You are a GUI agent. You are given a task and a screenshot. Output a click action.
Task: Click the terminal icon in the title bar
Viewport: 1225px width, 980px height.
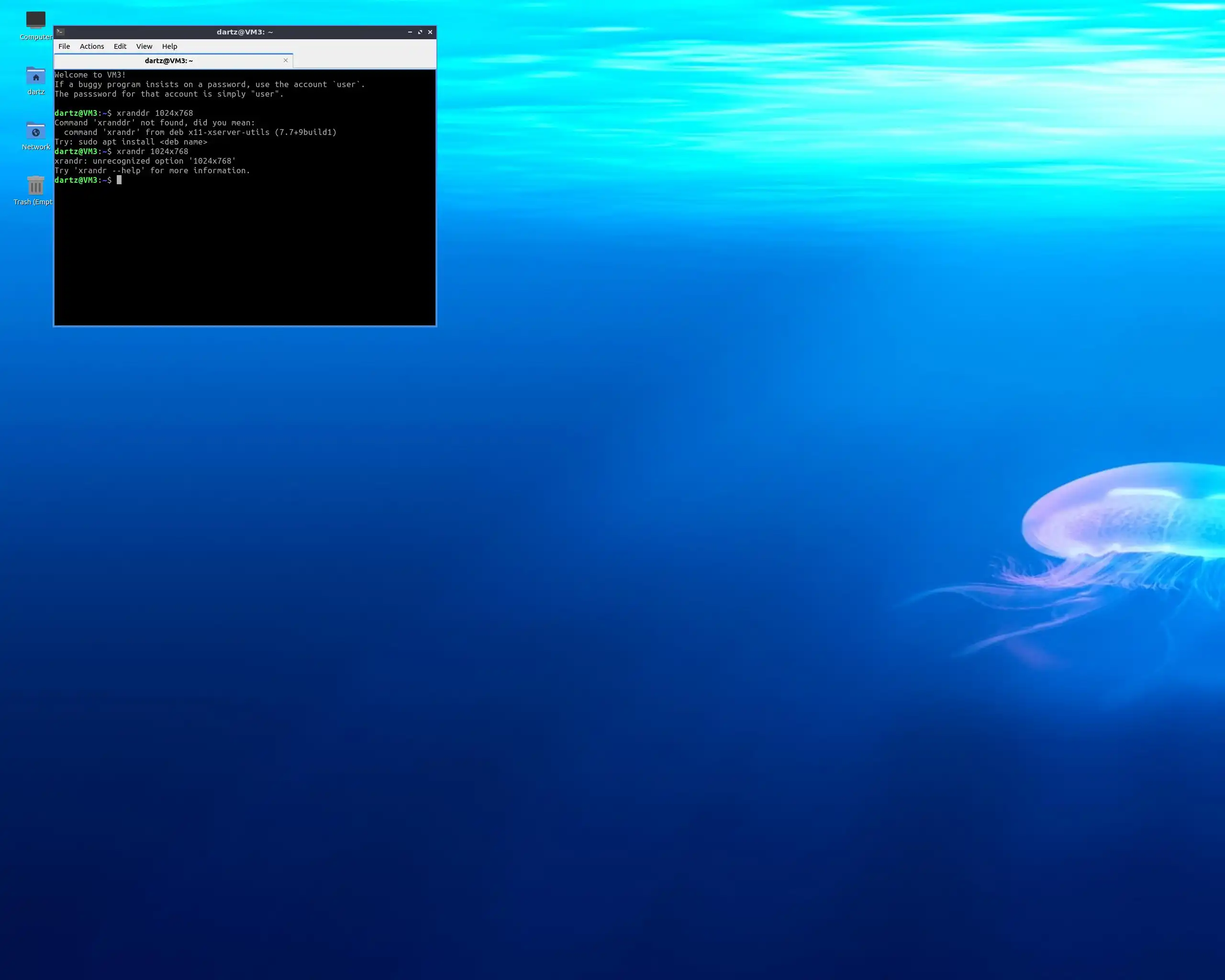coord(60,32)
